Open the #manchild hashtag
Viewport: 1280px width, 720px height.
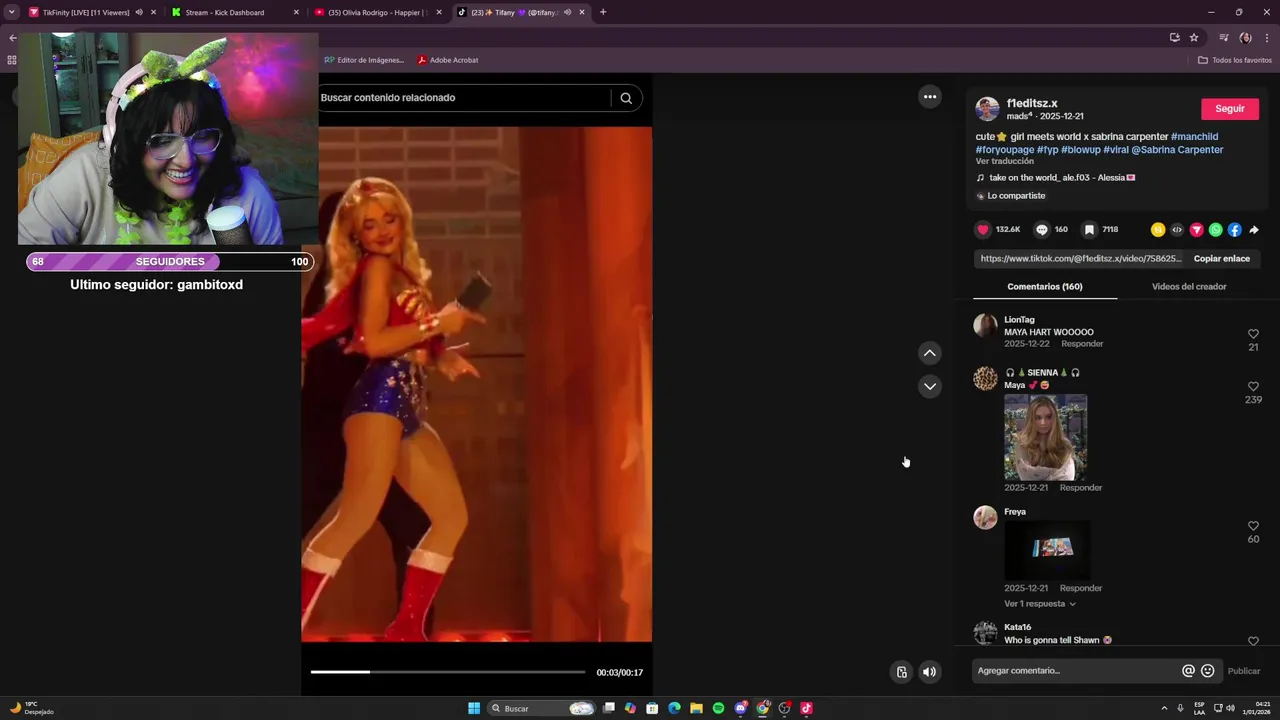point(1194,136)
